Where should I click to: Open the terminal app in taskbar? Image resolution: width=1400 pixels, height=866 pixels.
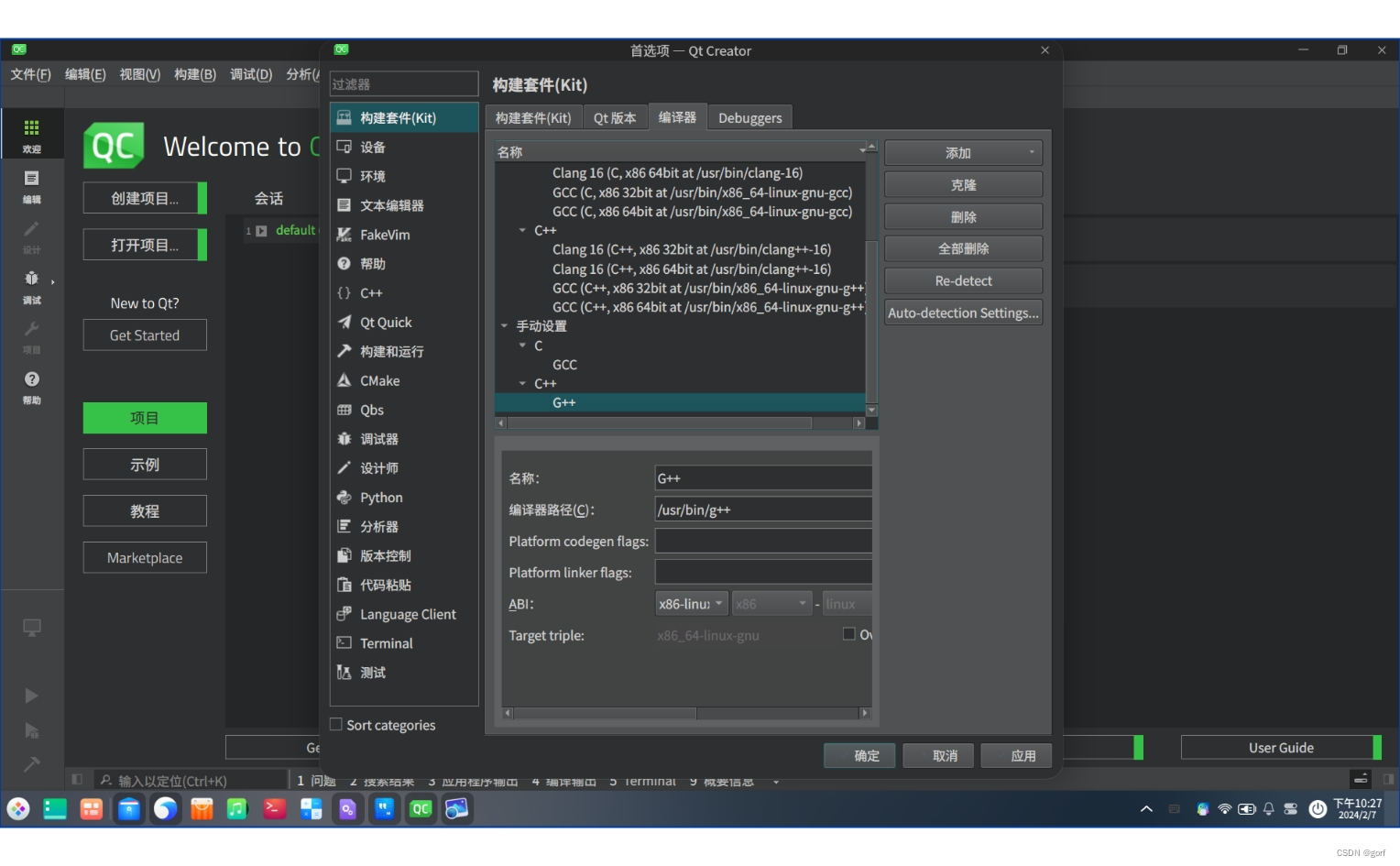[274, 808]
